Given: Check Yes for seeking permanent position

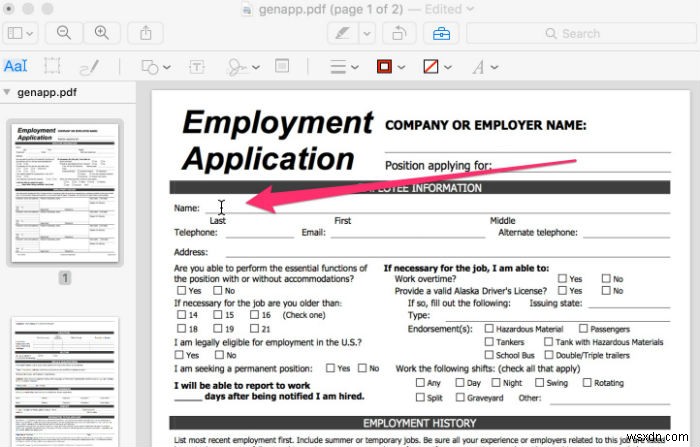Looking at the screenshot, I should click(x=330, y=368).
